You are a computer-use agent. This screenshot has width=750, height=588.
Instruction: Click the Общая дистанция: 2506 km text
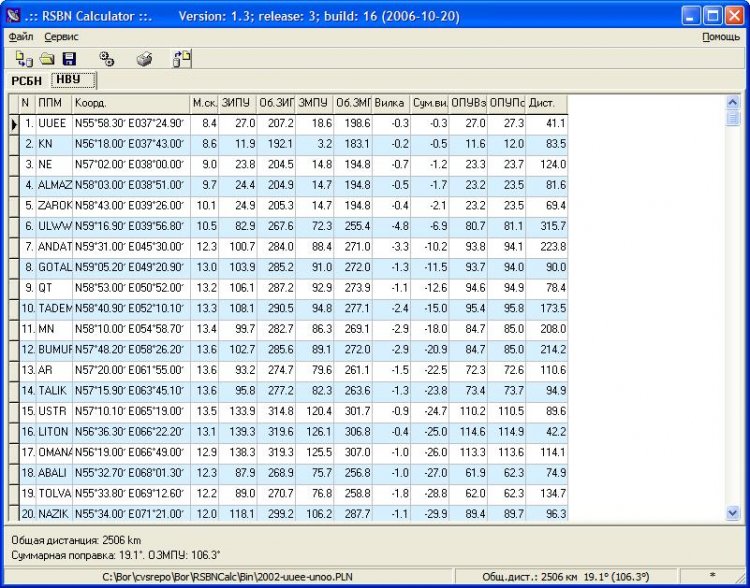[x=76, y=541]
